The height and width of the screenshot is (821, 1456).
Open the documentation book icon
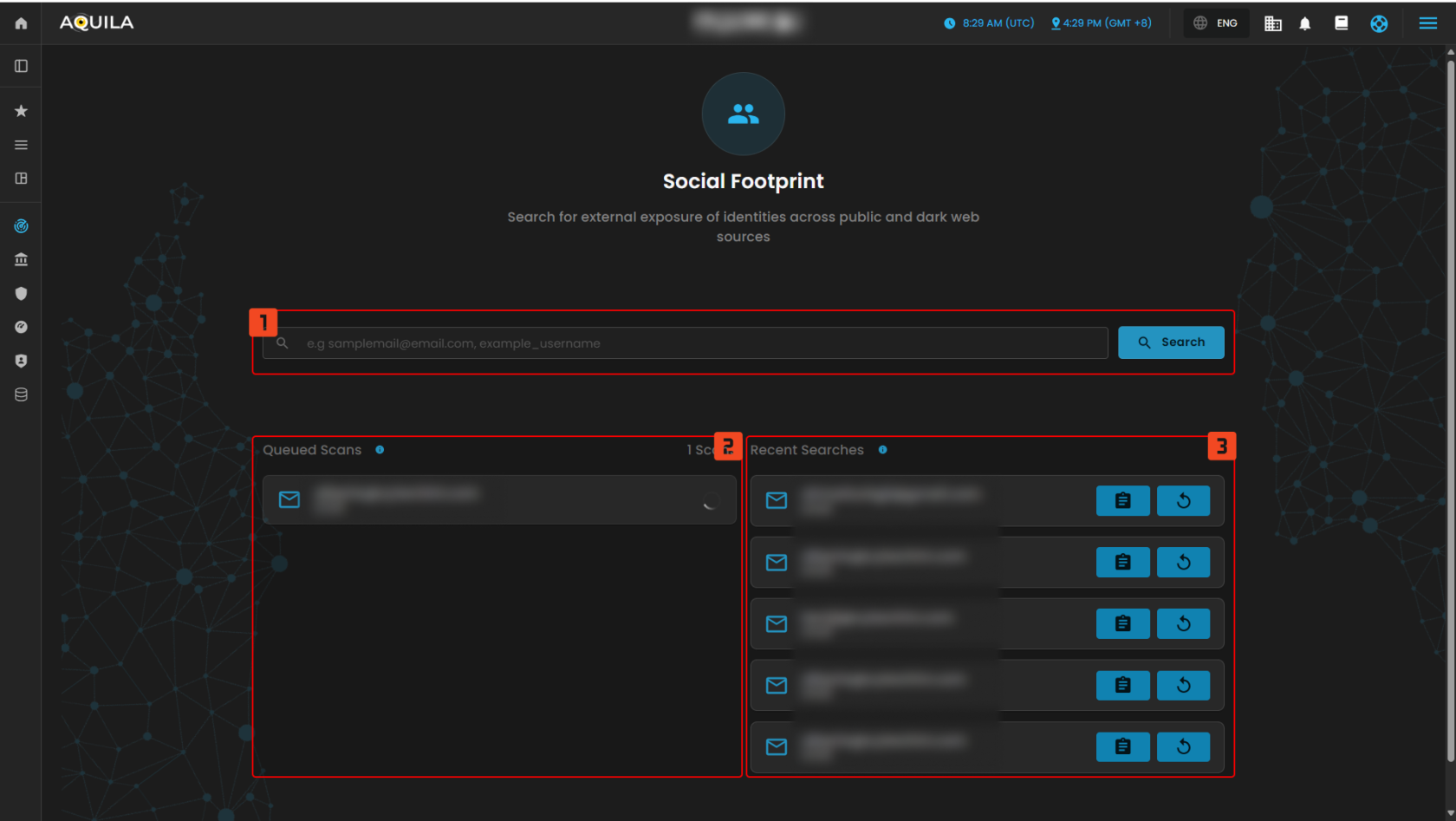pyautogui.click(x=1341, y=23)
